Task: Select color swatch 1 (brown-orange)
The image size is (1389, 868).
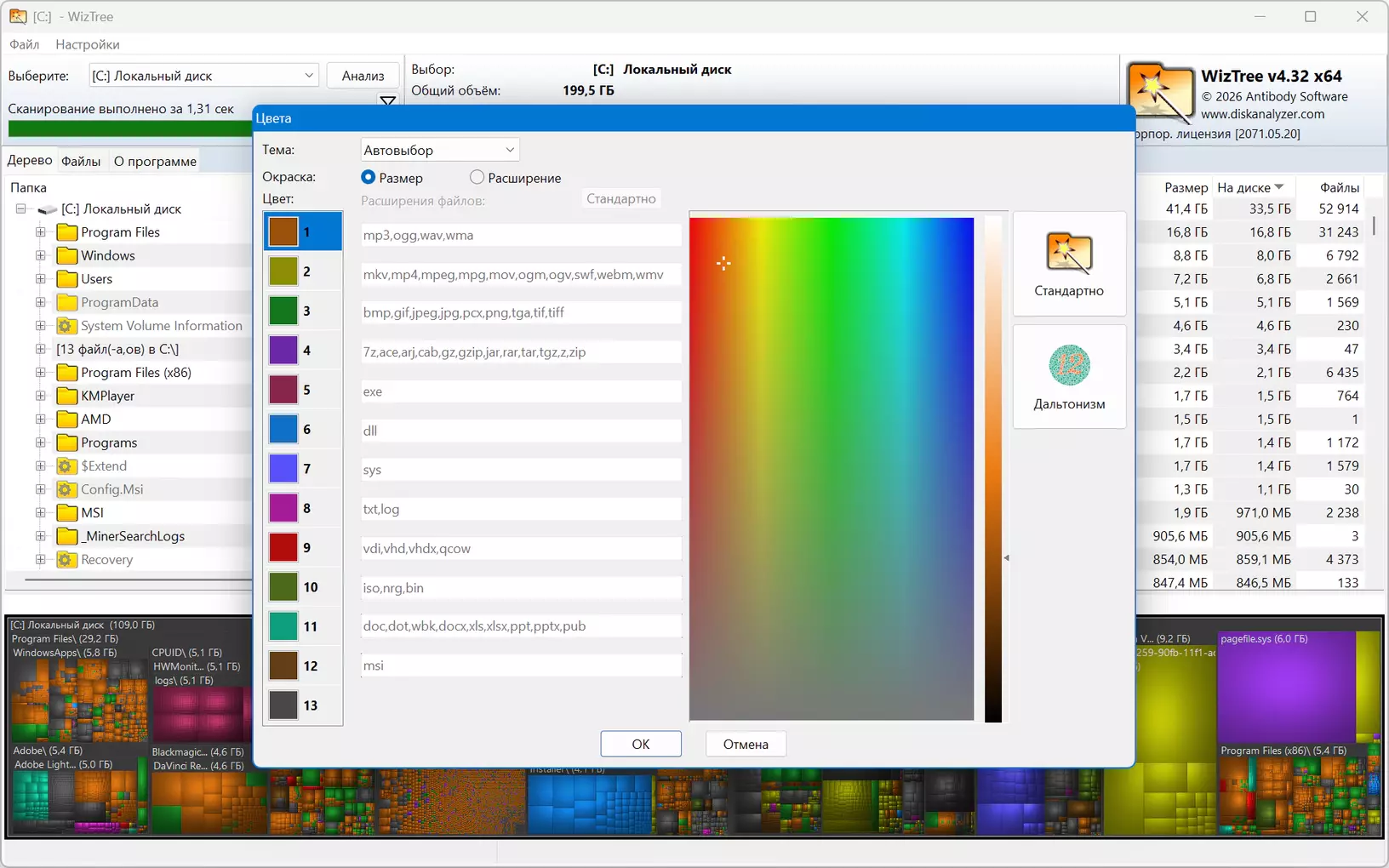Action: tap(283, 231)
